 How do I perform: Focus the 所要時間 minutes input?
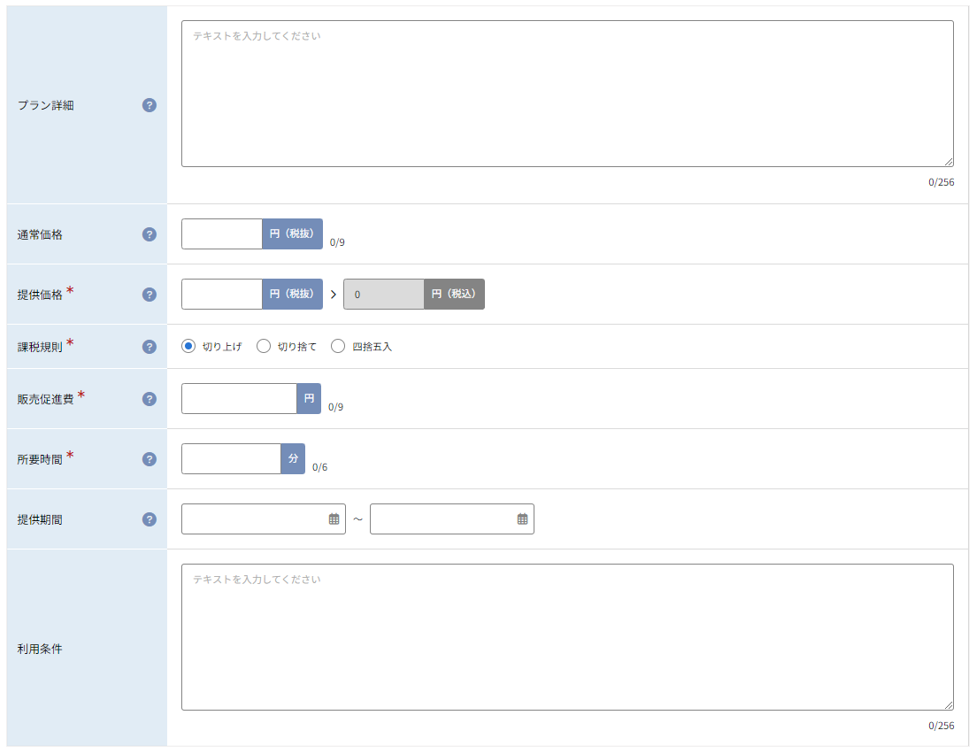[231, 459]
